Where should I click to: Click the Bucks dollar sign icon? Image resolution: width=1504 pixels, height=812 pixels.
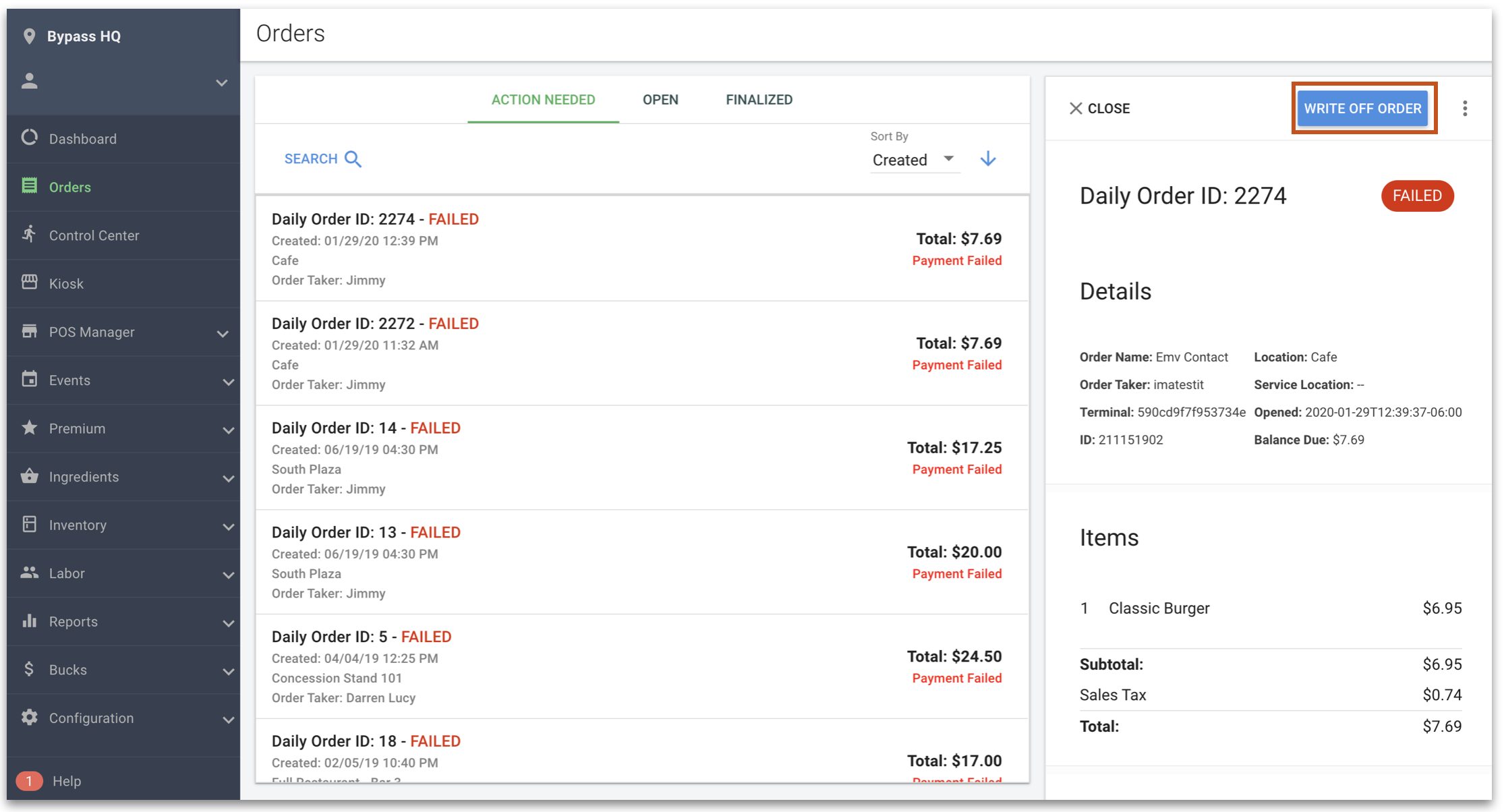coord(29,669)
